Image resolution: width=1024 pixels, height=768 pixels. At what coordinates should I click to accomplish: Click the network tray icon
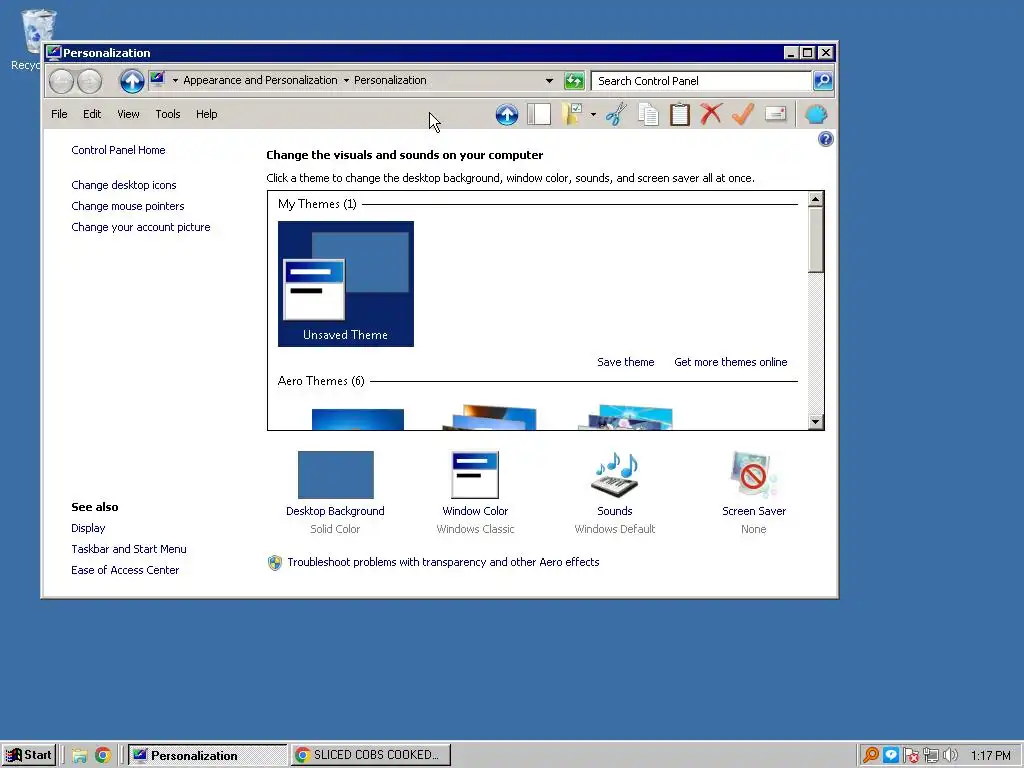tap(931, 756)
